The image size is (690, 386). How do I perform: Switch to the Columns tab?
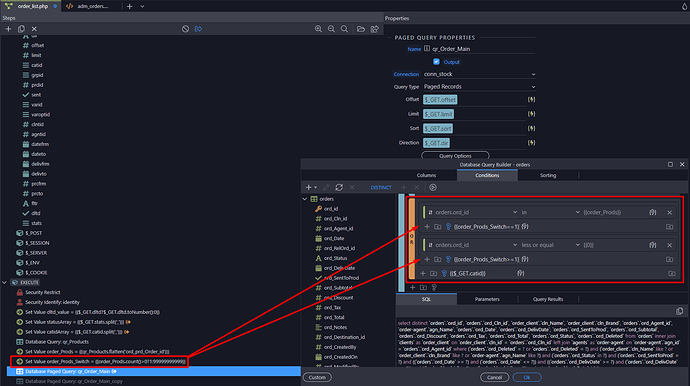pos(426,175)
